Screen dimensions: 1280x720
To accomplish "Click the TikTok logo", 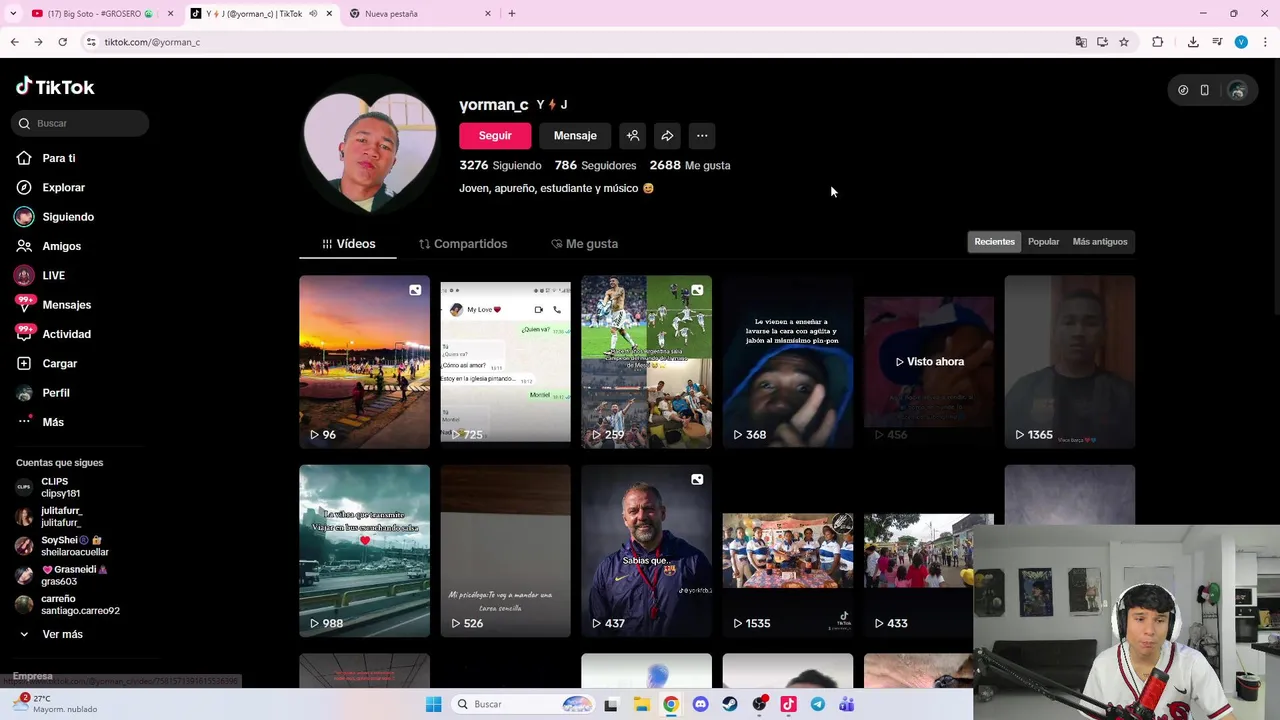I will point(55,87).
